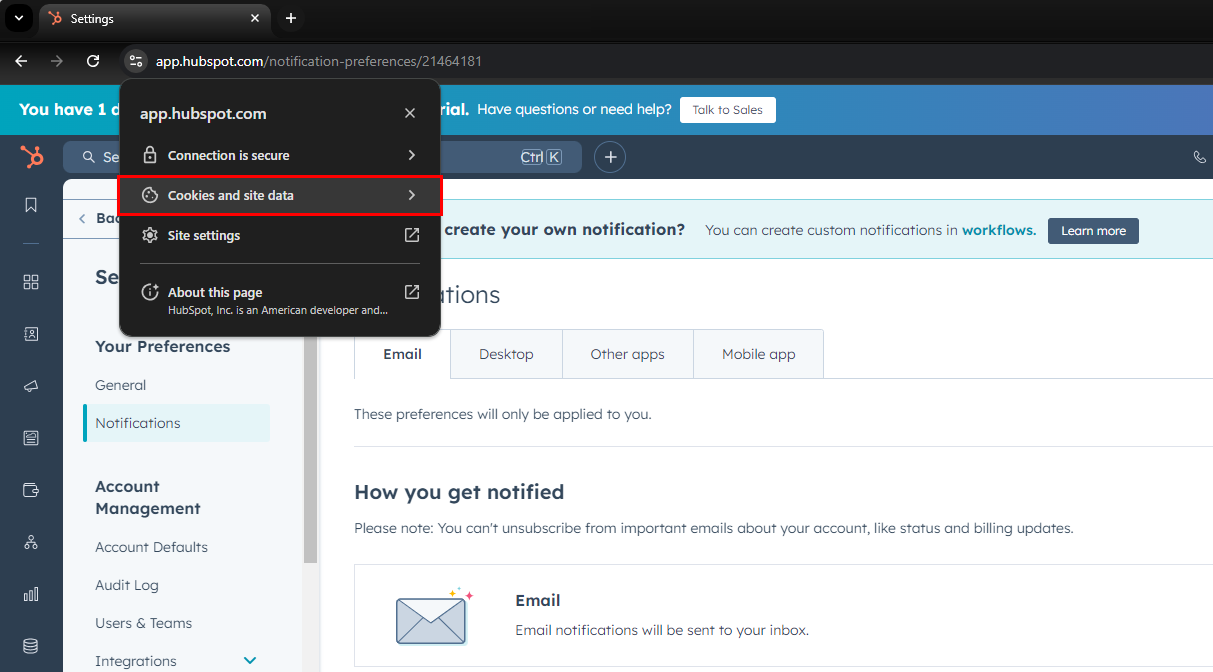Close the Settings browser tab

256,18
